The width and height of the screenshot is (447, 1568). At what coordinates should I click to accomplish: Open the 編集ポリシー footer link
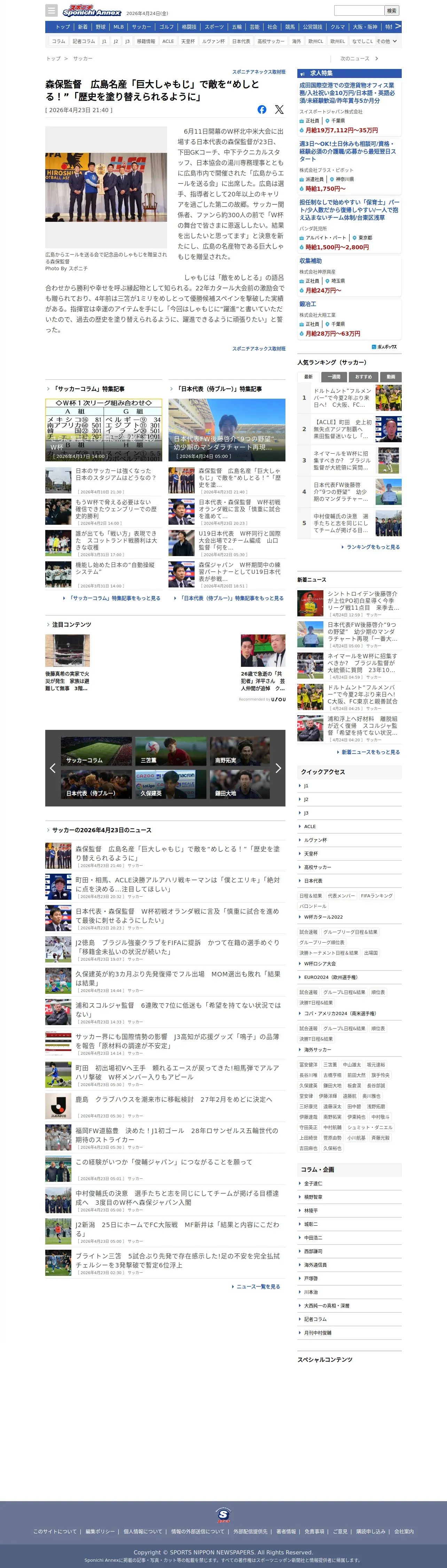100,1531
